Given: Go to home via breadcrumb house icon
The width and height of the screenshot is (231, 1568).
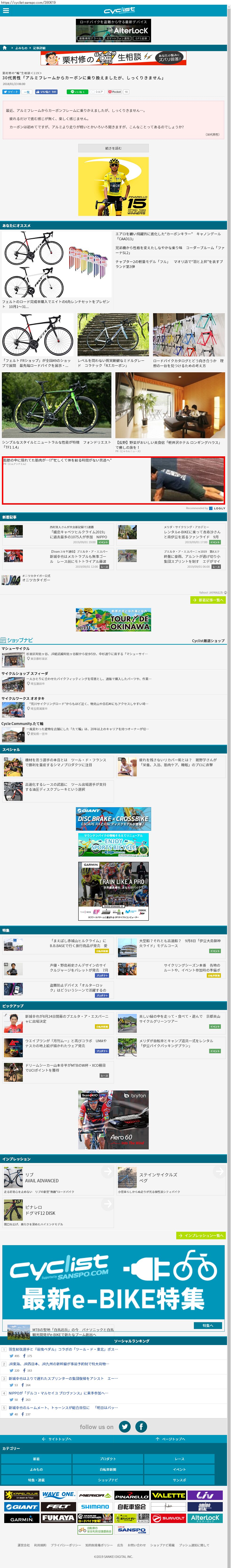Looking at the screenshot, I should [5, 48].
